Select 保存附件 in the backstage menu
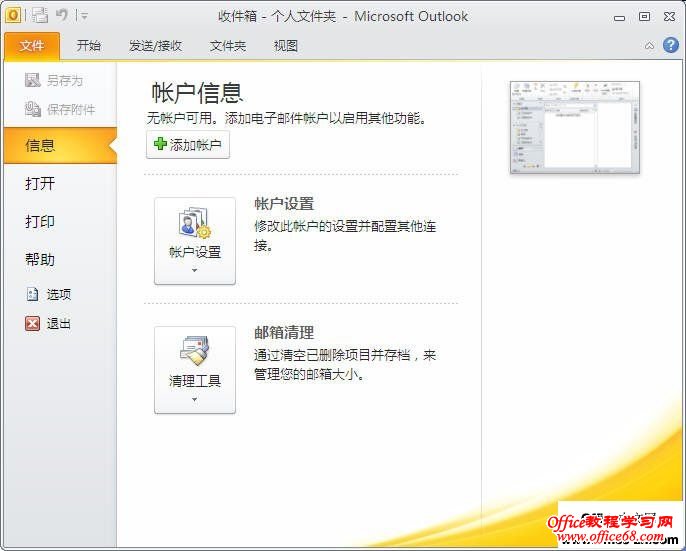The width and height of the screenshot is (686, 551). pyautogui.click(x=60, y=109)
